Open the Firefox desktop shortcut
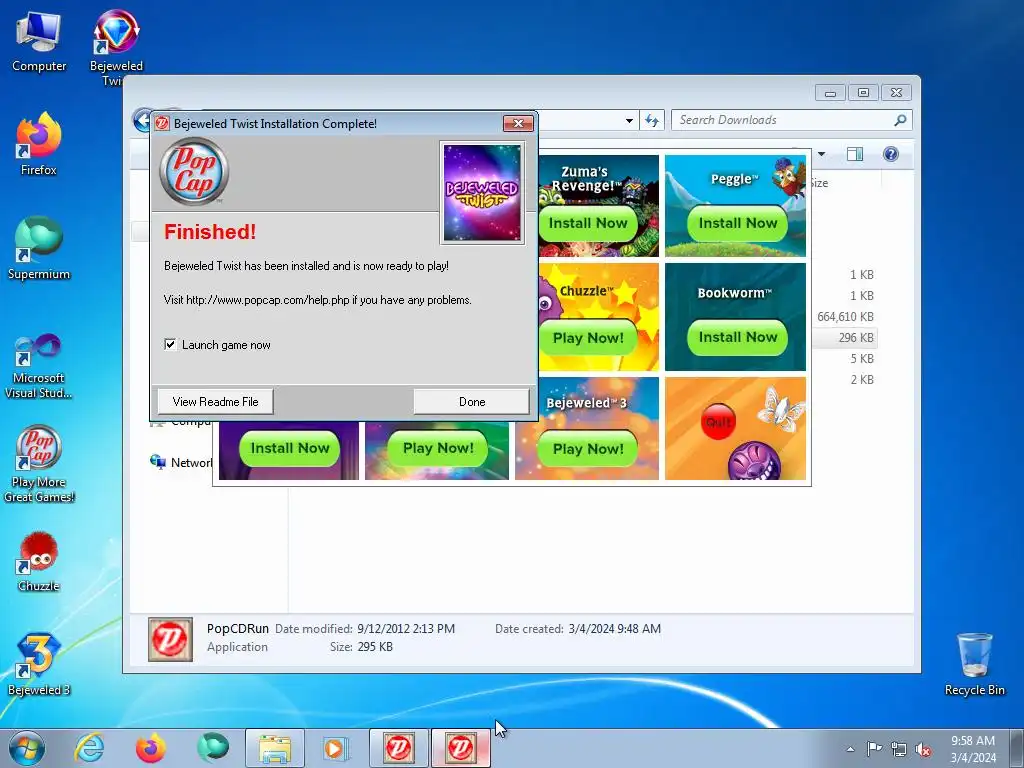This screenshot has width=1024, height=768. (x=39, y=144)
